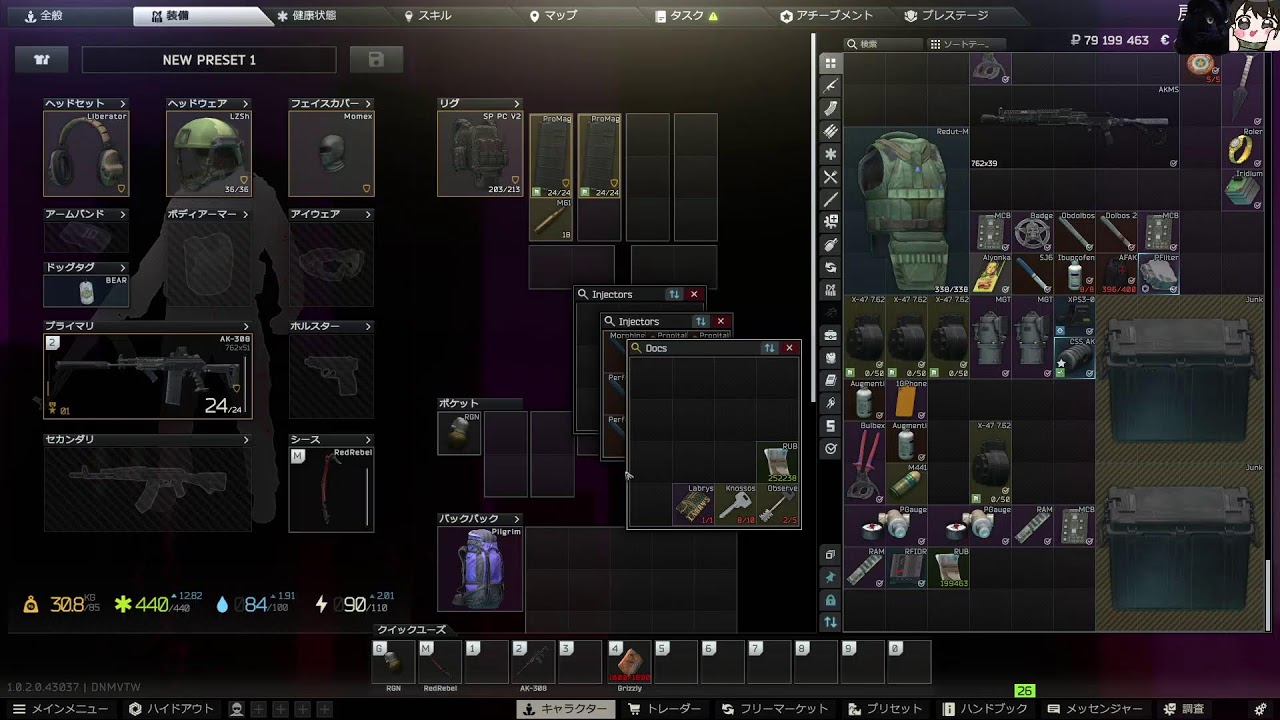This screenshot has width=1280, height=720.
Task: Open the 全般 overview tab
Action: [x=45, y=16]
